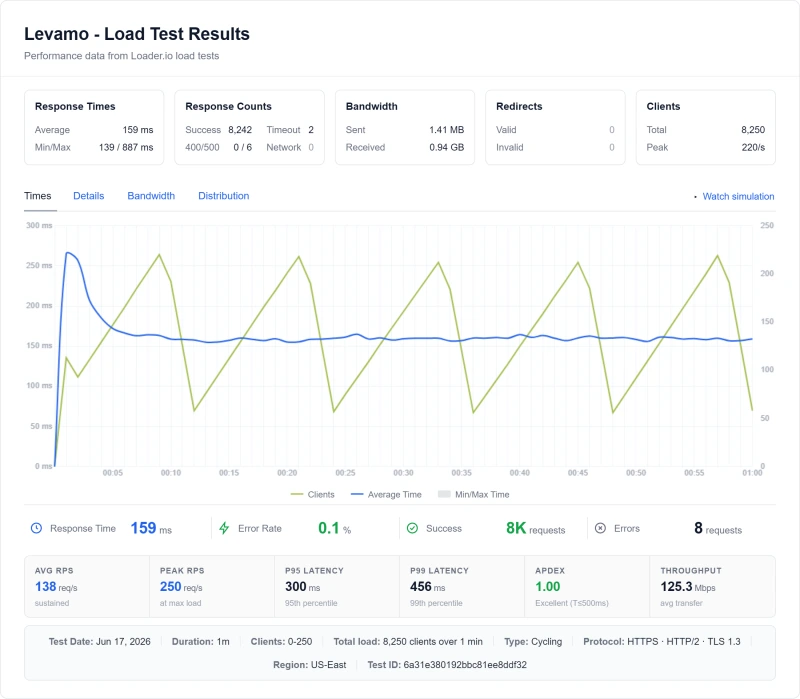
Task: Open the Bandwidth tab
Action: tap(151, 196)
